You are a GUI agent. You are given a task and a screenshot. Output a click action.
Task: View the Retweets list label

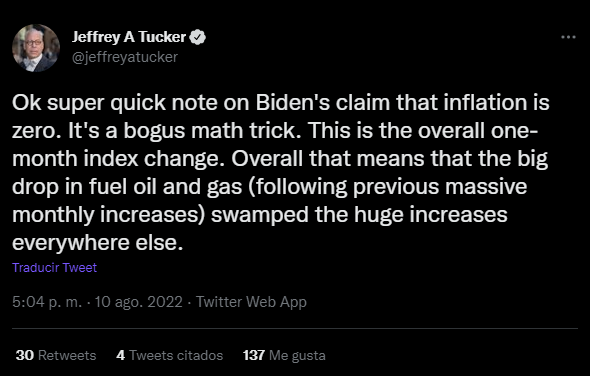[67, 355]
